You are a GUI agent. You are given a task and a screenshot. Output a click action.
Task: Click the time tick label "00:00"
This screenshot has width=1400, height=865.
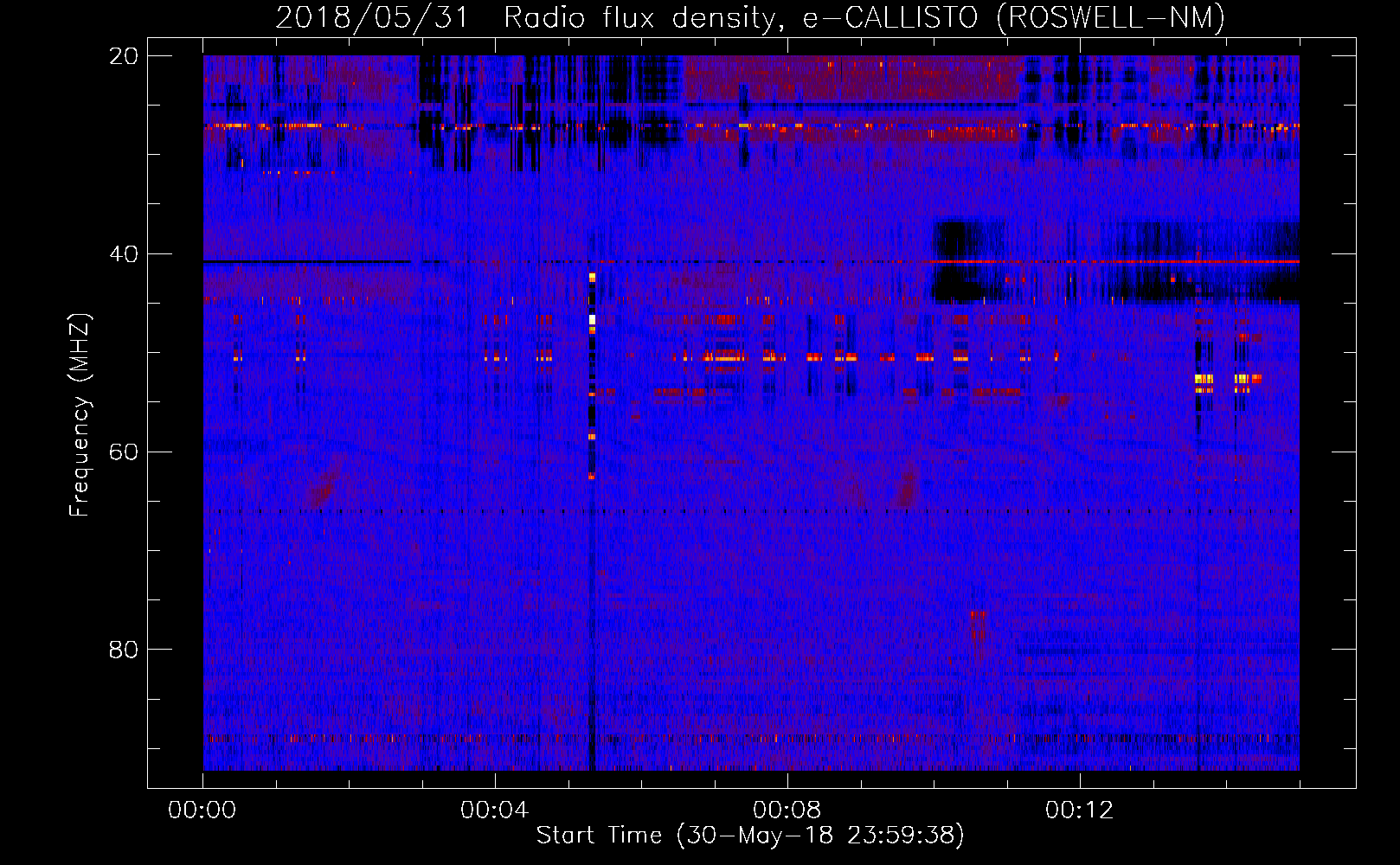click(x=202, y=810)
